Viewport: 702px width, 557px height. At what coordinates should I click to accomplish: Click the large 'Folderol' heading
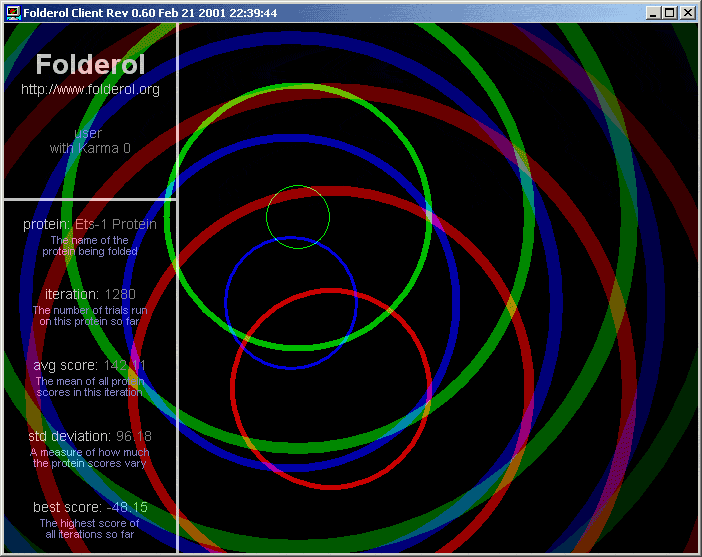[90, 65]
